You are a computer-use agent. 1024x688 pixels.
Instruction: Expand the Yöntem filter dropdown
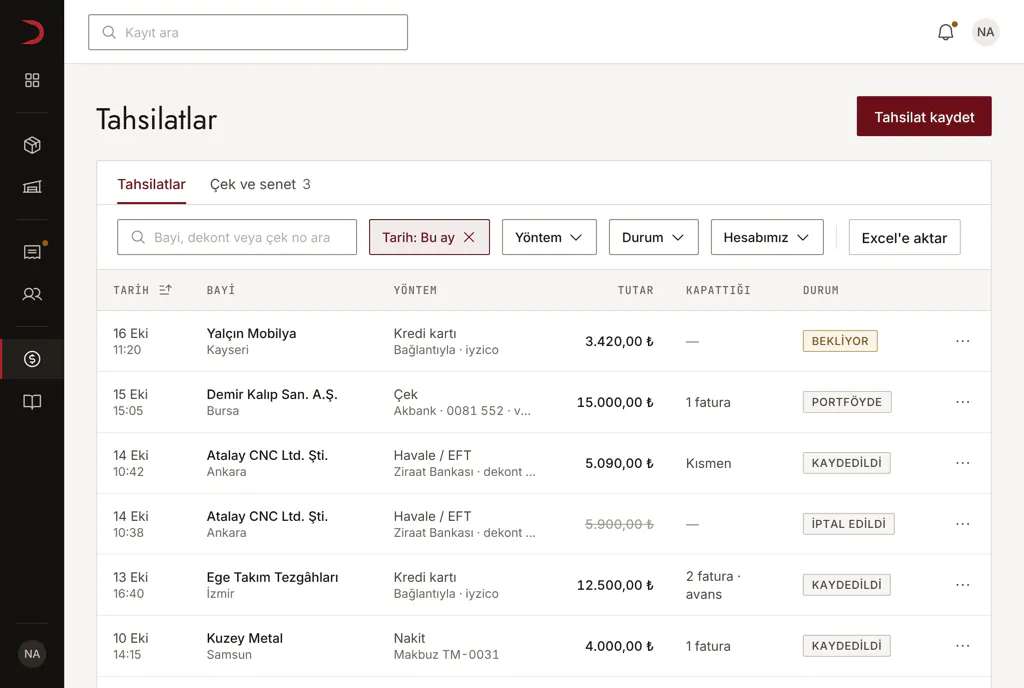pyautogui.click(x=549, y=238)
